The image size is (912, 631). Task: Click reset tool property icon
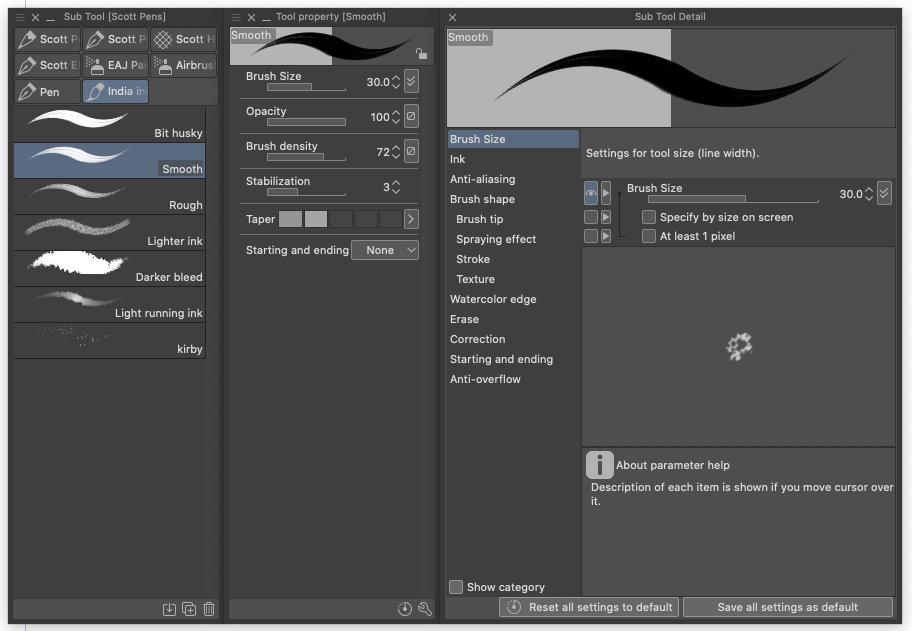pyautogui.click(x=404, y=609)
